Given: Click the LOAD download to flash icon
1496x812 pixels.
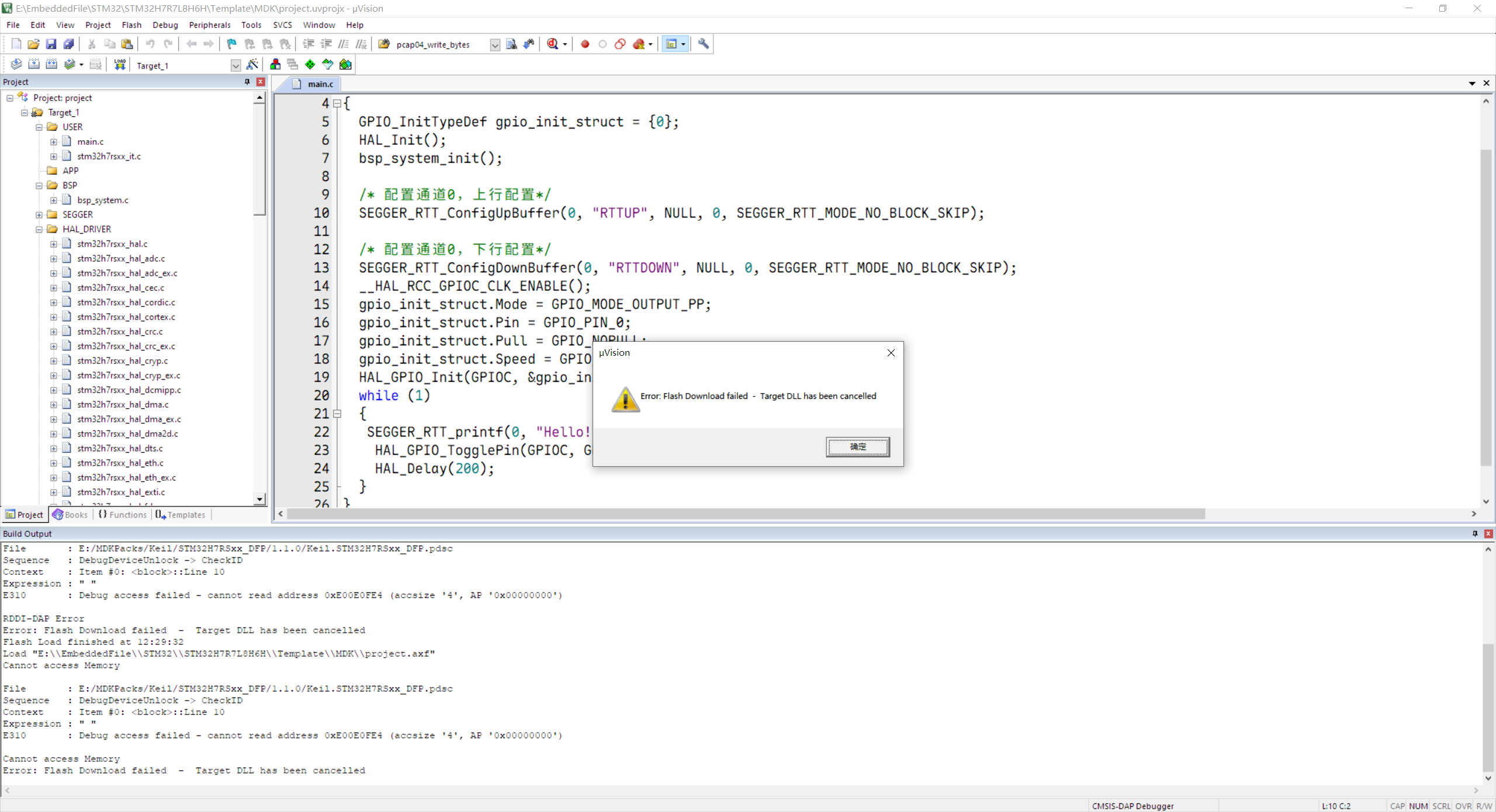Looking at the screenshot, I should [x=120, y=65].
